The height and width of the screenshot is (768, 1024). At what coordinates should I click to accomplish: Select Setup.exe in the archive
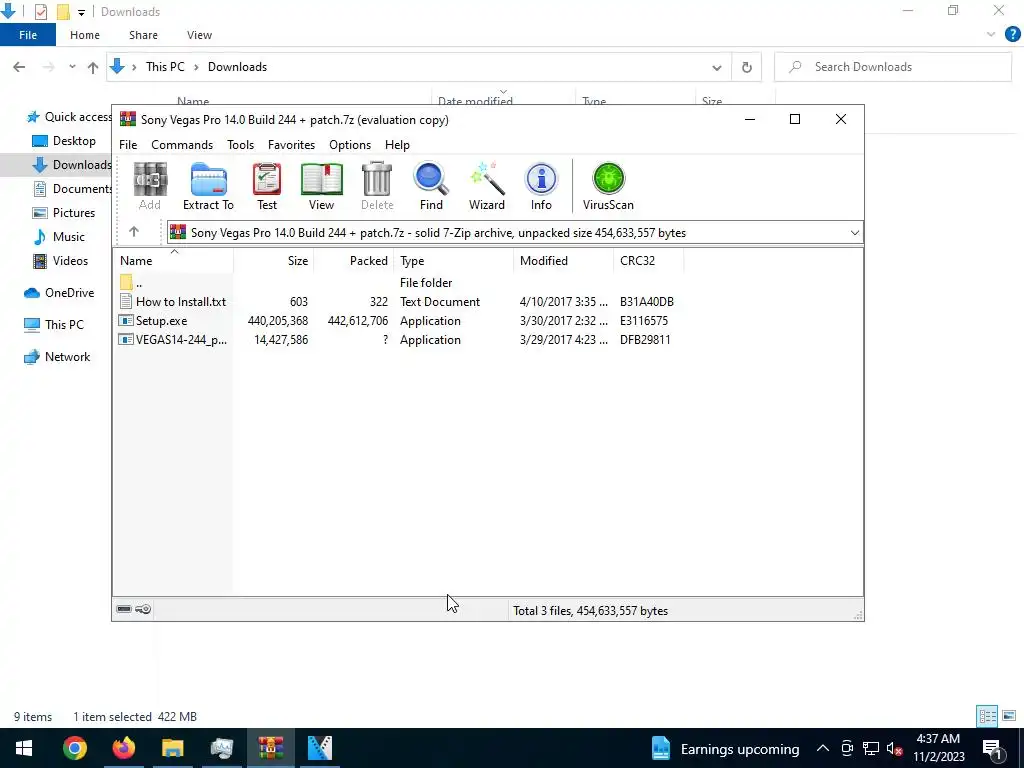(153, 321)
